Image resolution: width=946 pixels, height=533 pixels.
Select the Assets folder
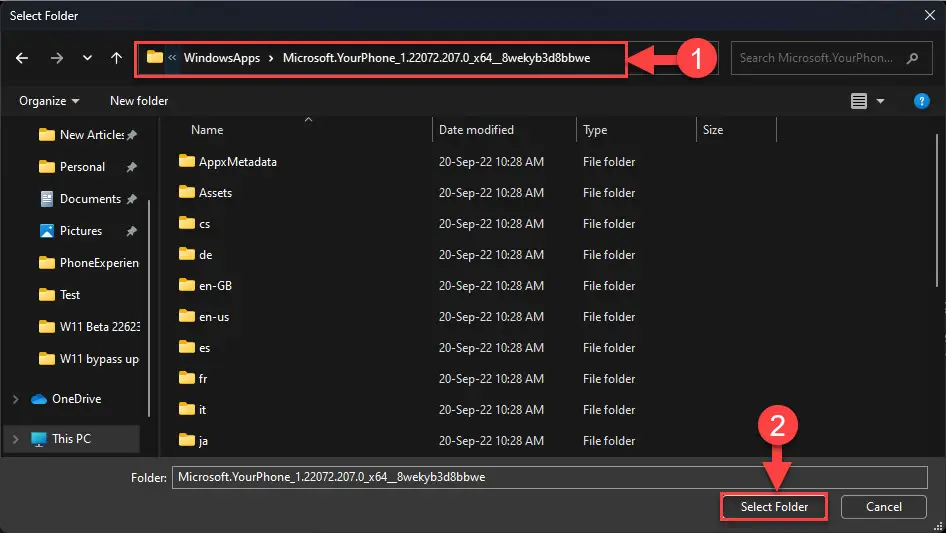tap(215, 193)
